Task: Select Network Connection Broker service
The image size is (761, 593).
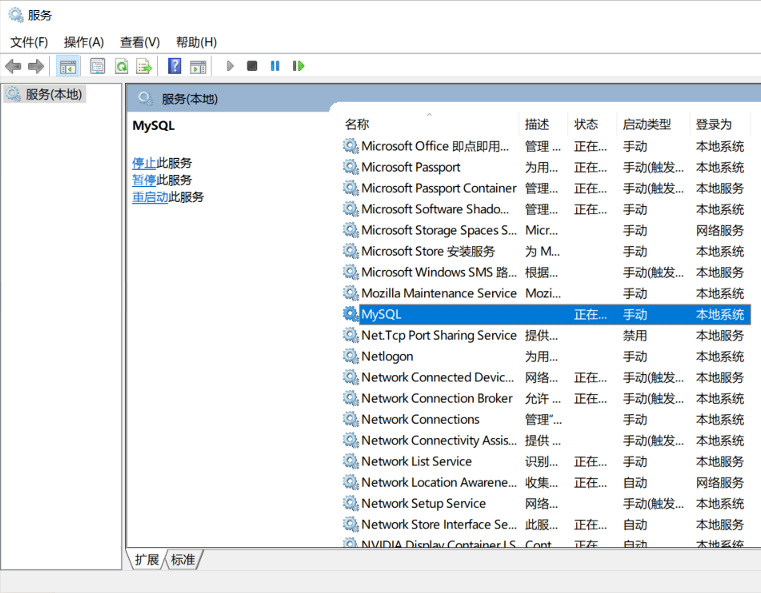Action: pos(546,398)
